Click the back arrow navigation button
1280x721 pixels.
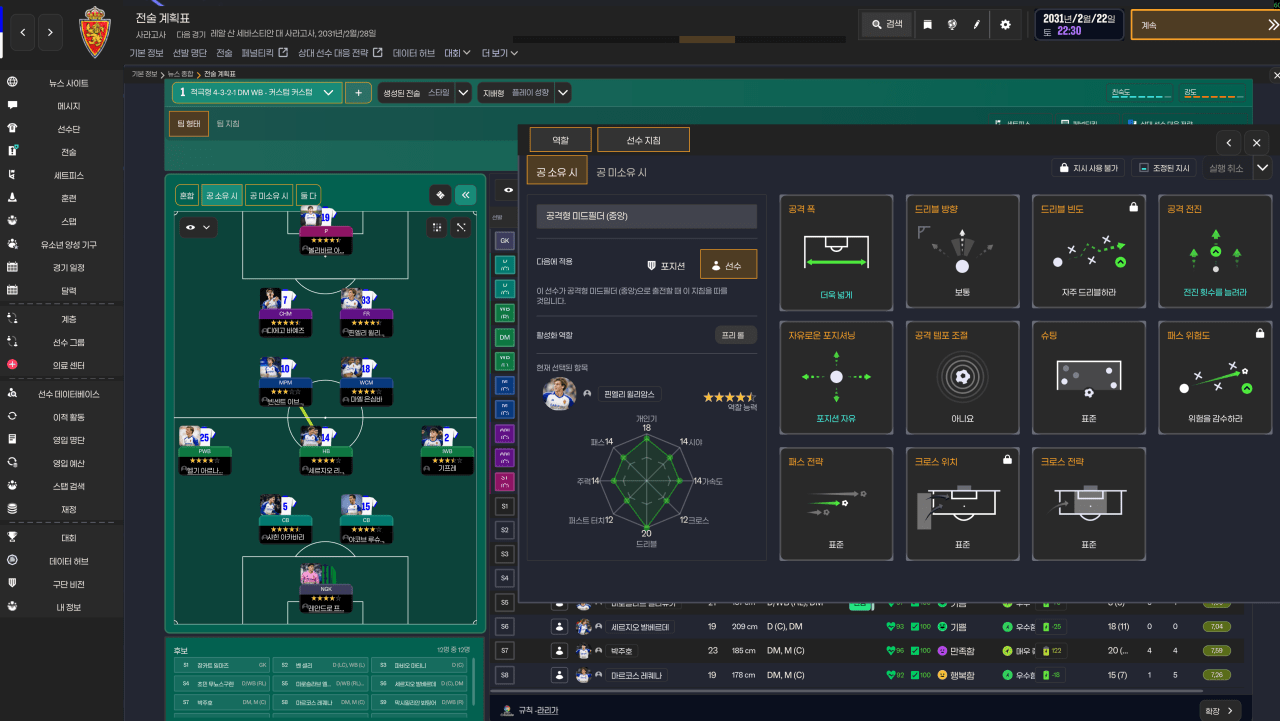[x=24, y=33]
